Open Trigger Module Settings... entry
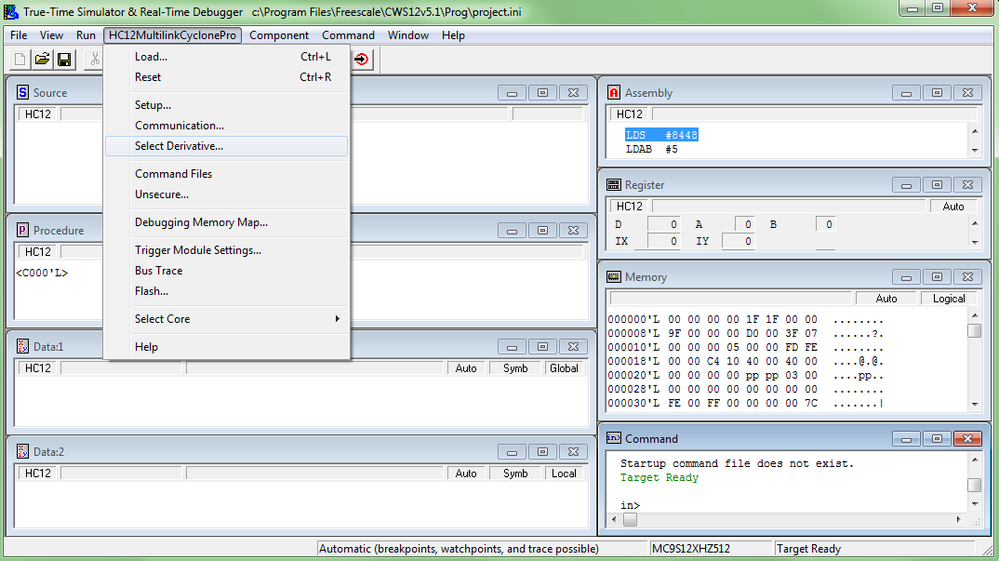Screen dimensions: 999x561 (x=226, y=250)
